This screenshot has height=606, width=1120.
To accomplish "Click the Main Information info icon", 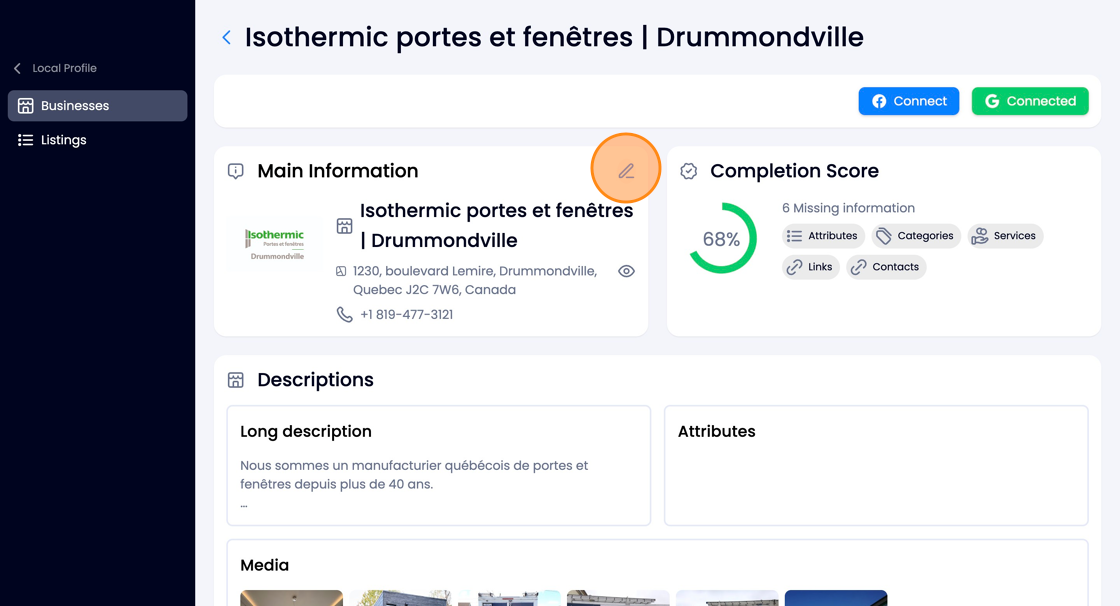I will pyautogui.click(x=236, y=171).
